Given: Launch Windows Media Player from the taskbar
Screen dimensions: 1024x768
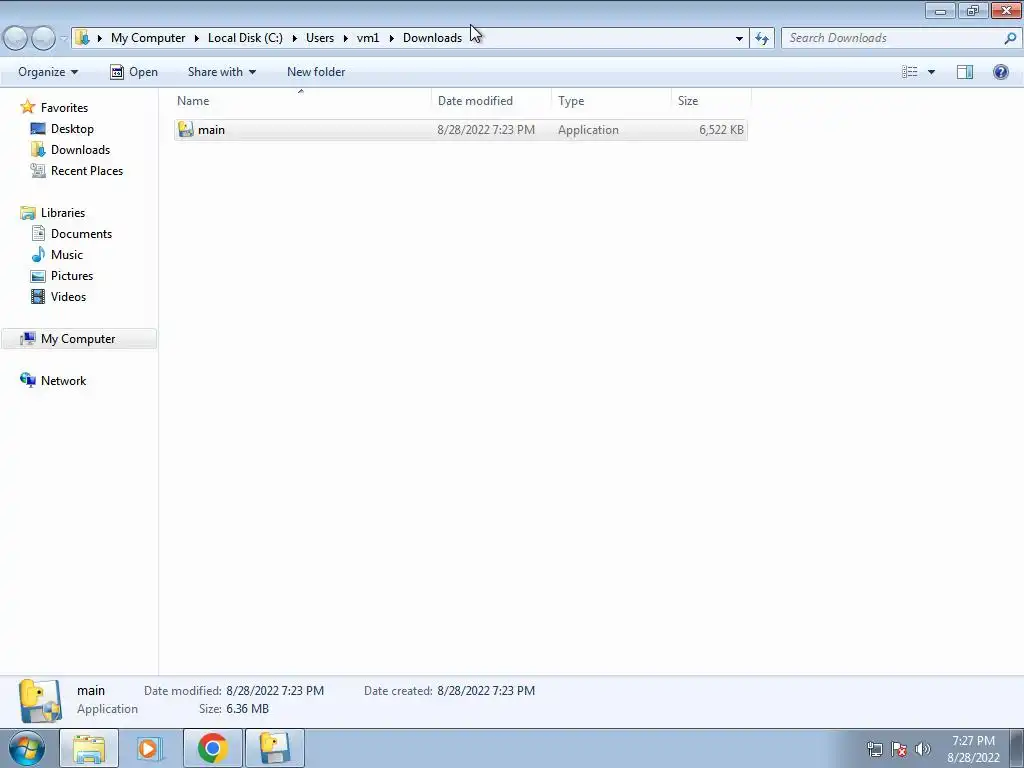Looking at the screenshot, I should tap(150, 748).
